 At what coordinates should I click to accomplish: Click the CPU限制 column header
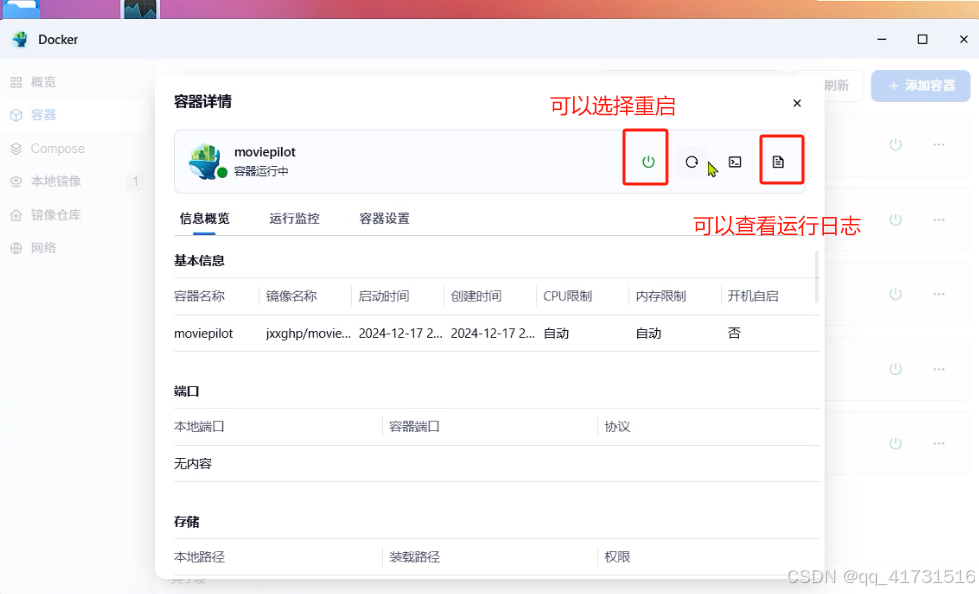tap(568, 296)
